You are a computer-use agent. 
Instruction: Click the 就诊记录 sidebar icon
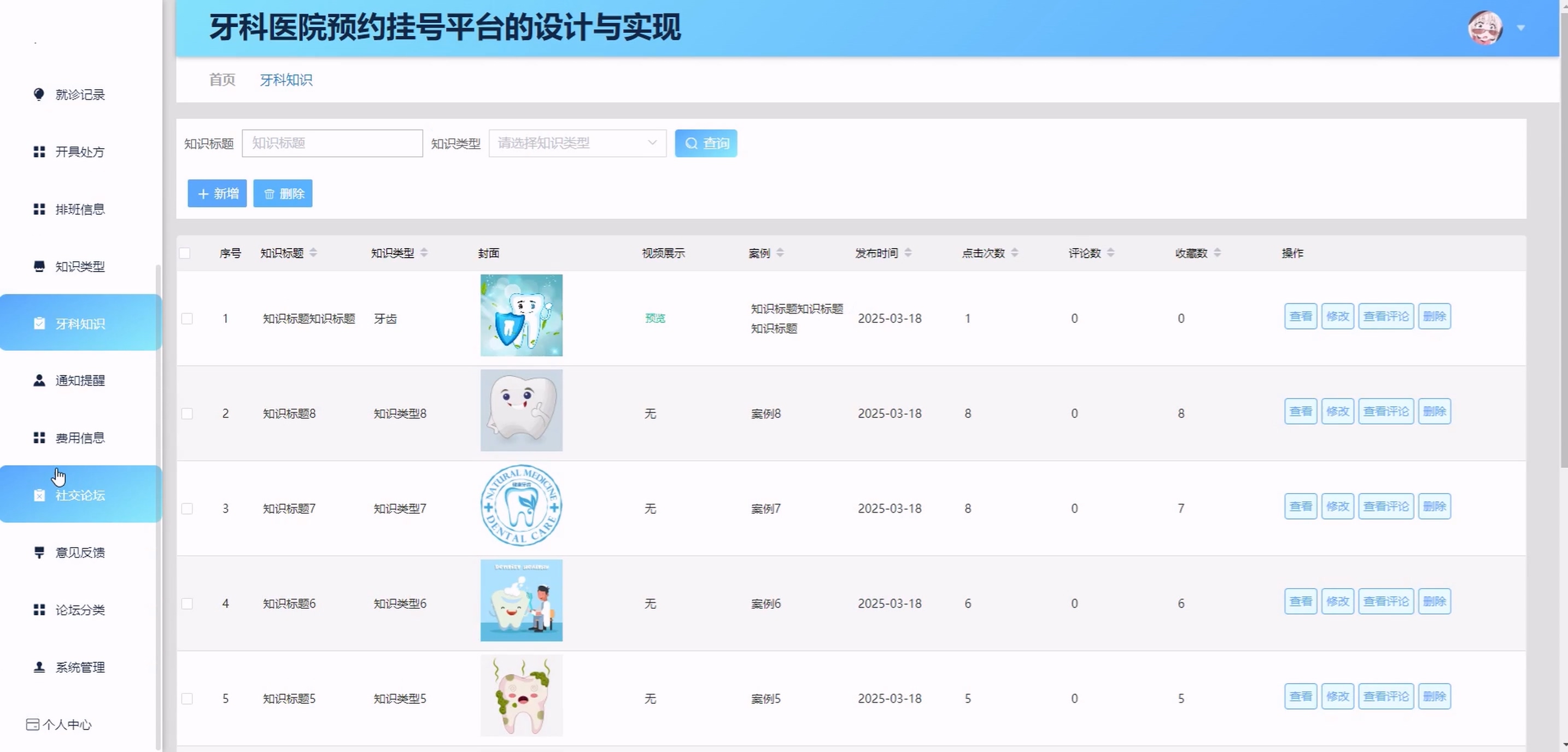click(x=39, y=95)
